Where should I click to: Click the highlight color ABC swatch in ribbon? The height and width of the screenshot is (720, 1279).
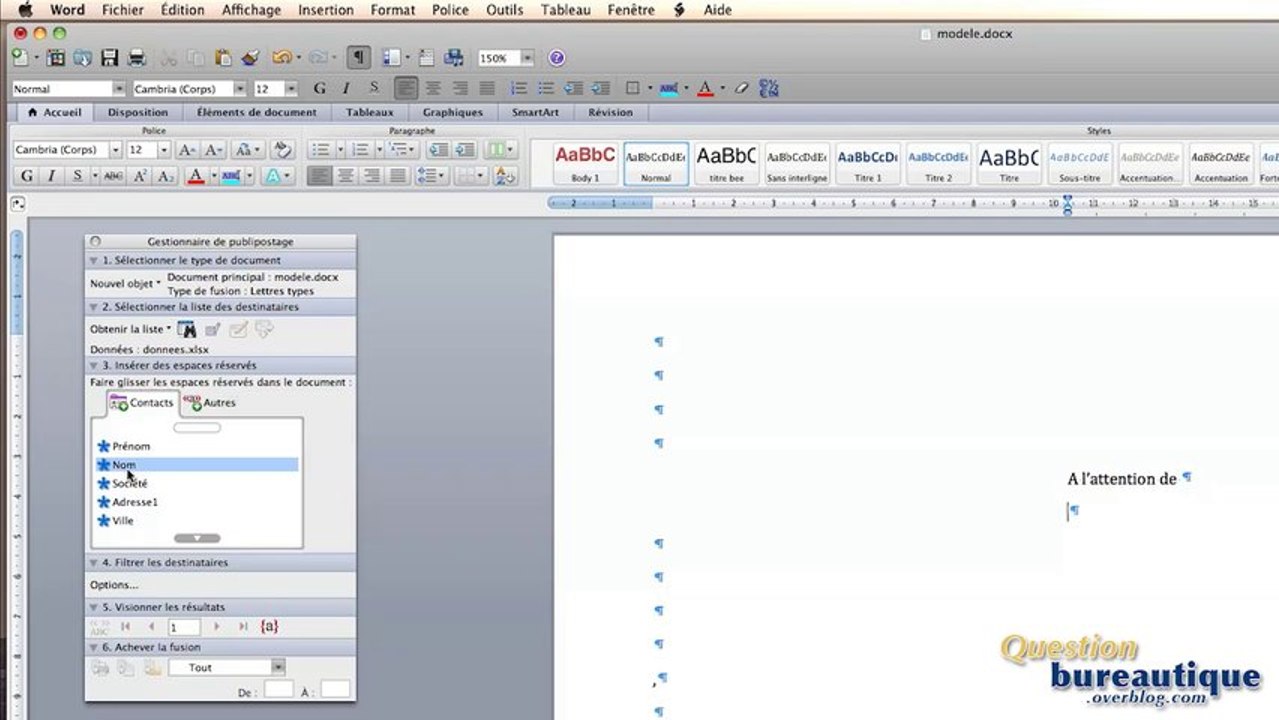(231, 176)
